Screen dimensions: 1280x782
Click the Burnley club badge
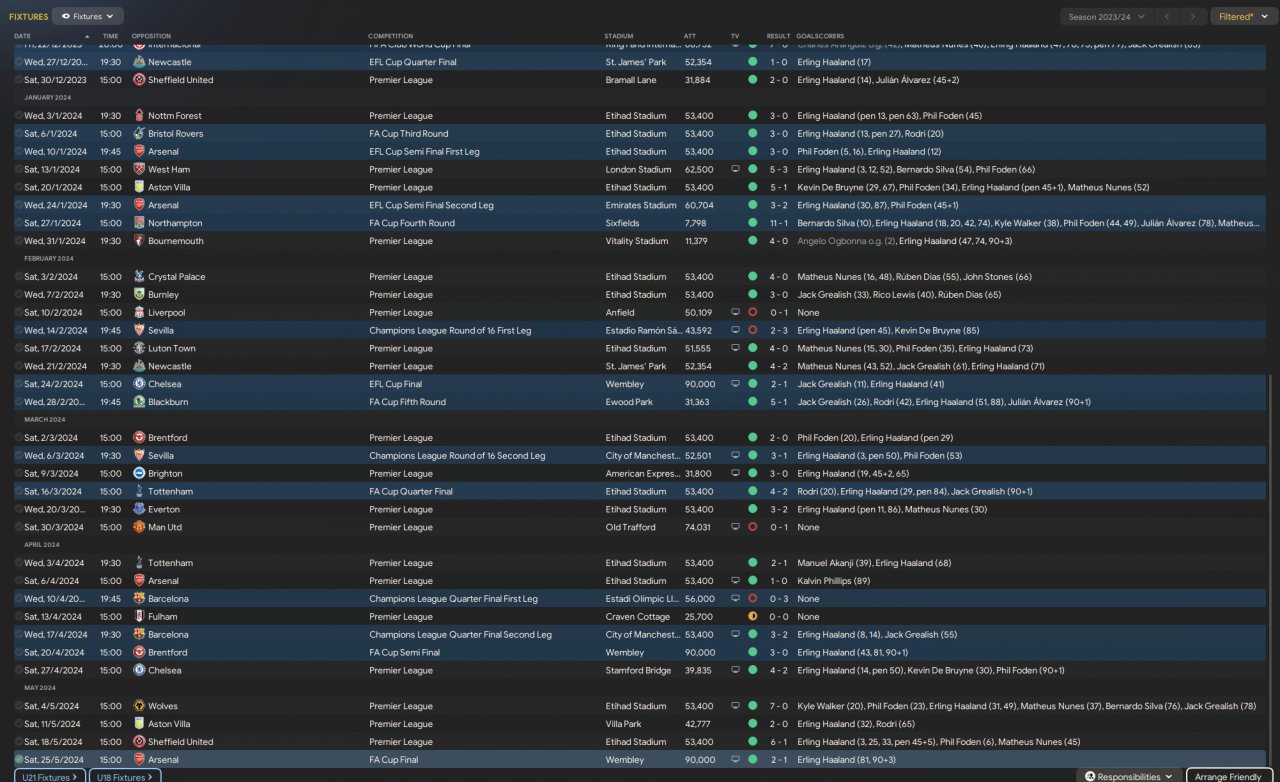(138, 295)
